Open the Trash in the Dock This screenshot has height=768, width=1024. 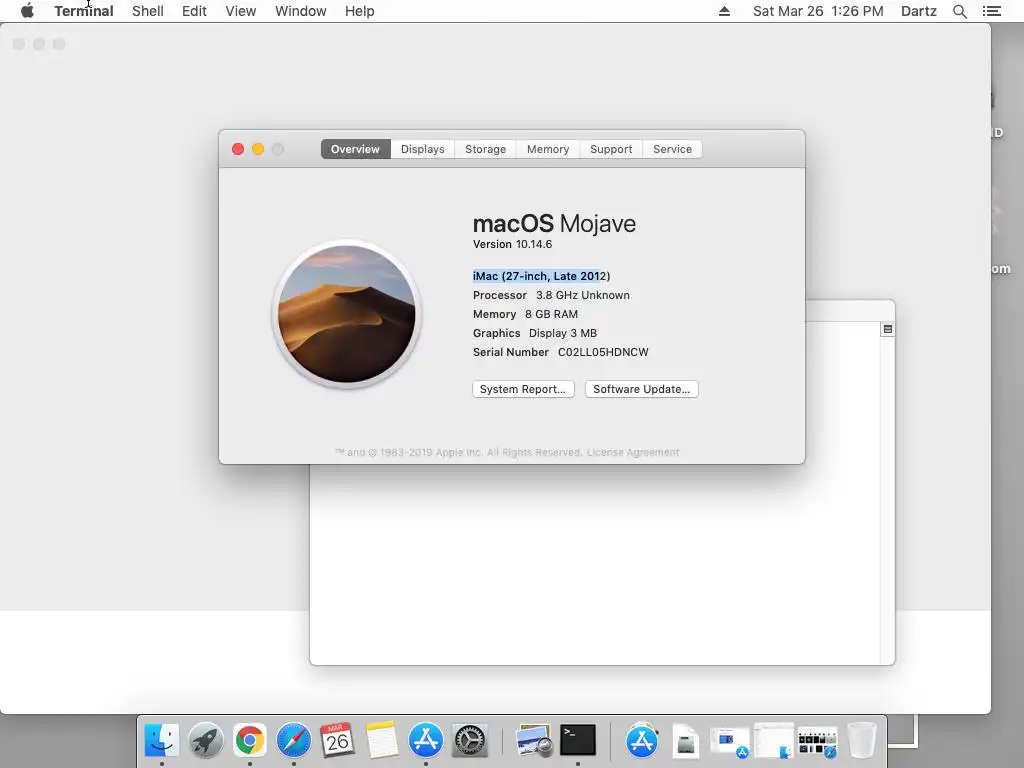[x=861, y=741]
